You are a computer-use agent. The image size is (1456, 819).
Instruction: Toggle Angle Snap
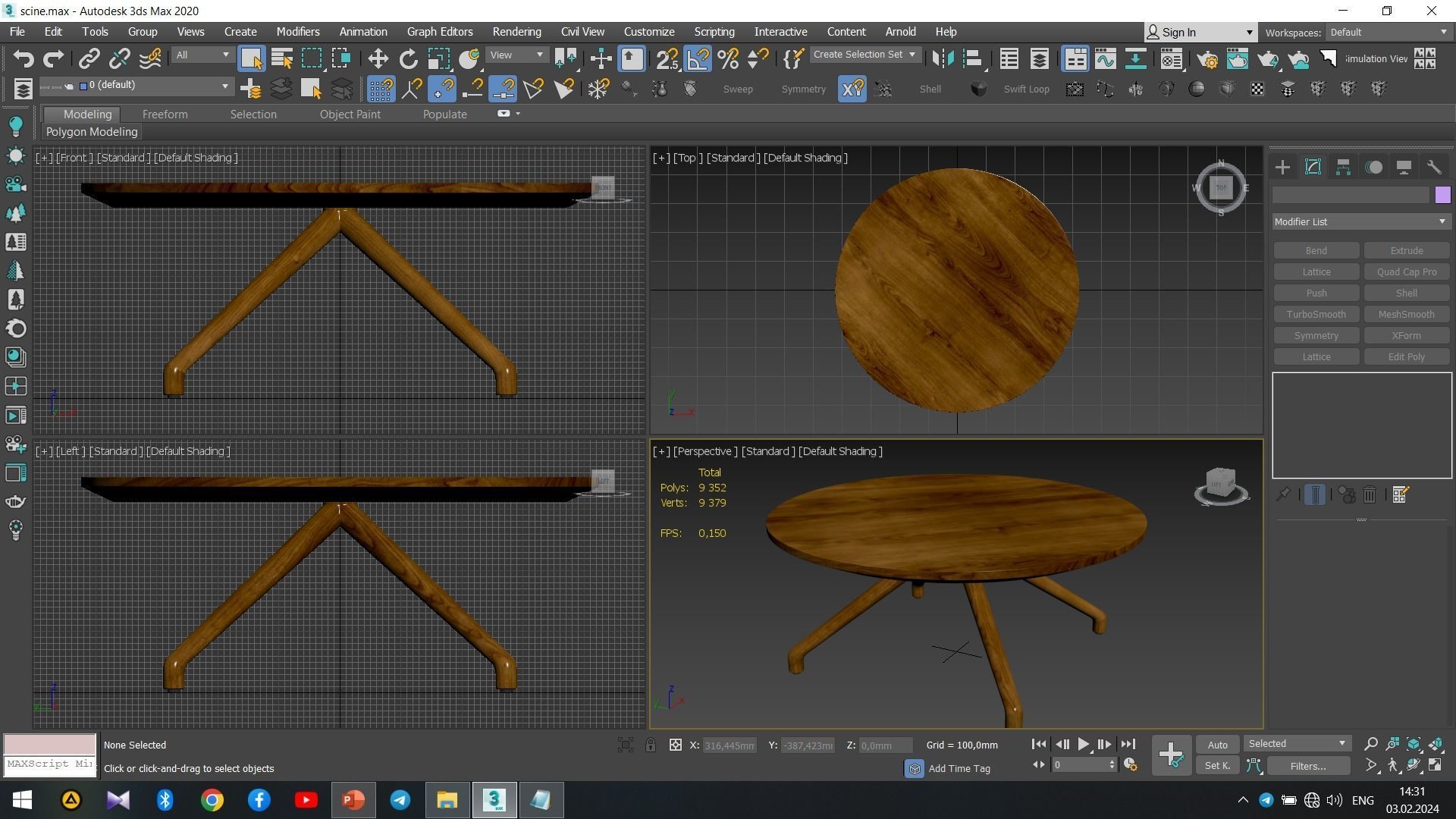(698, 58)
